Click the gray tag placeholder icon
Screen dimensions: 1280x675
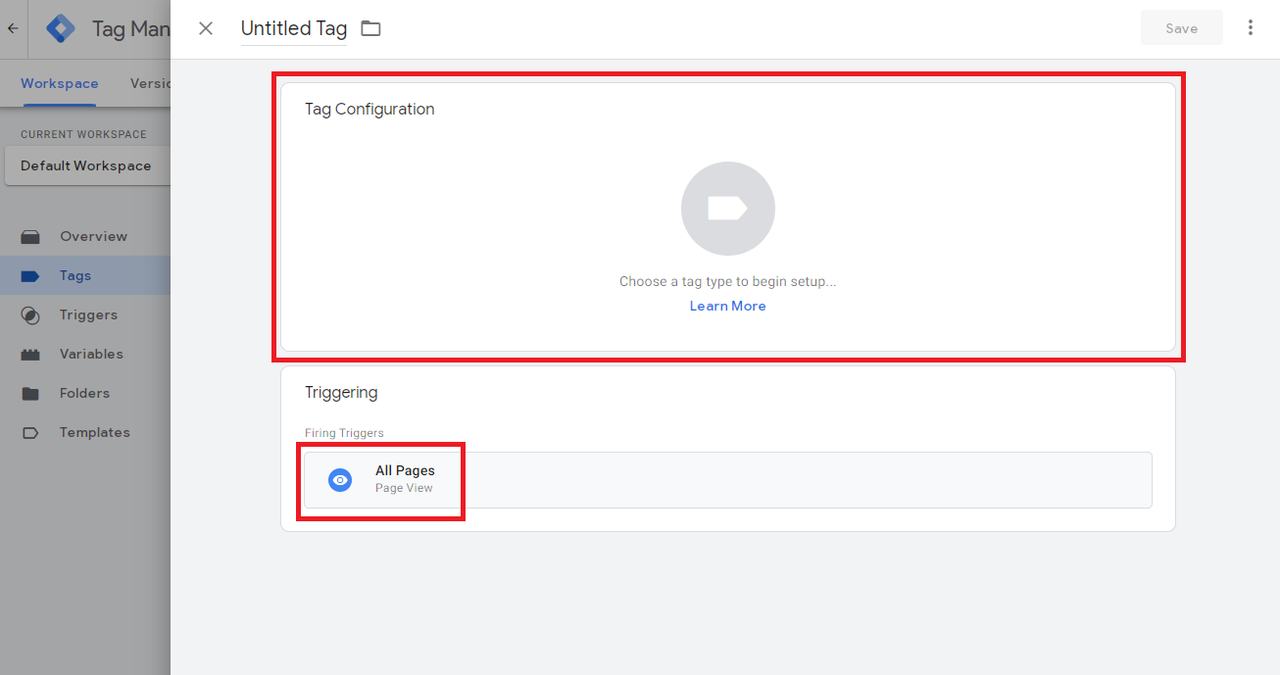point(728,208)
